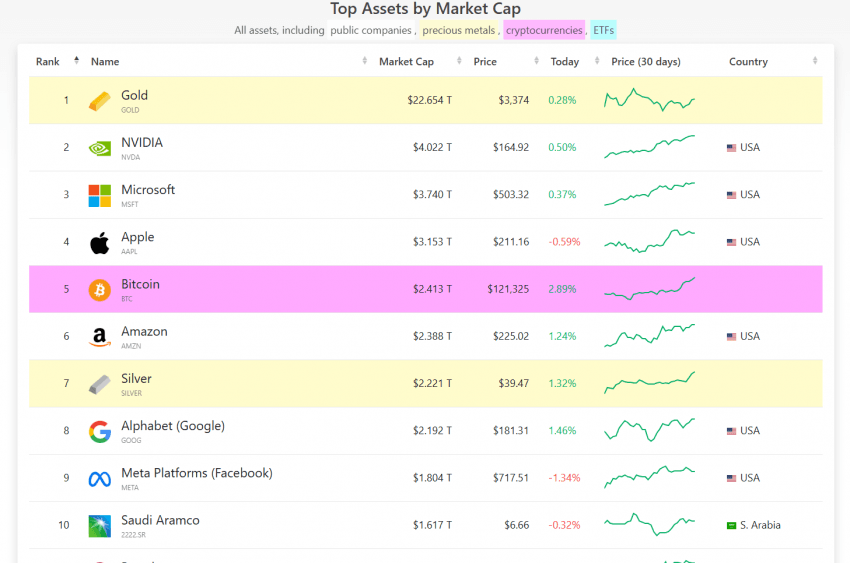Open the Amazon company link
Image resolution: width=850 pixels, height=563 pixels.
(x=144, y=332)
